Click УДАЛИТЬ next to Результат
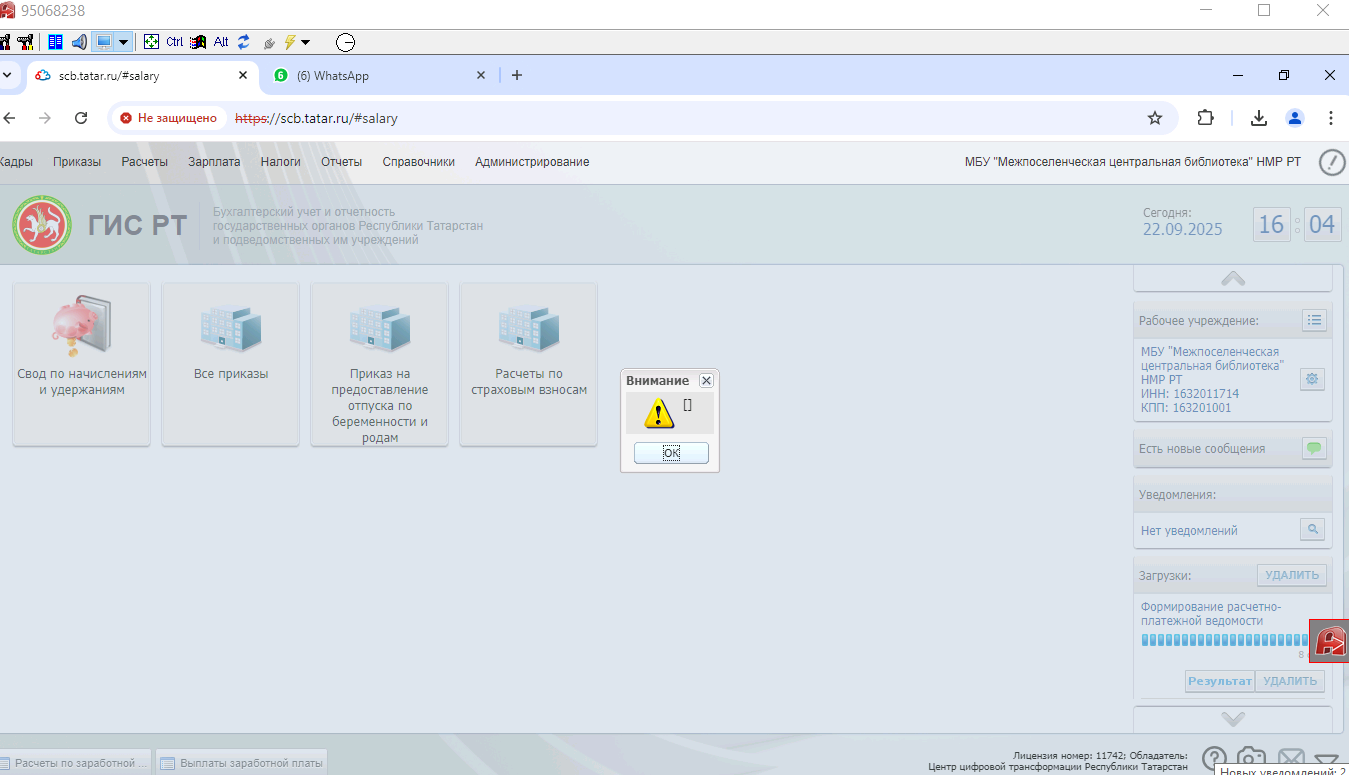This screenshot has height=775, width=1349. click(x=1290, y=681)
